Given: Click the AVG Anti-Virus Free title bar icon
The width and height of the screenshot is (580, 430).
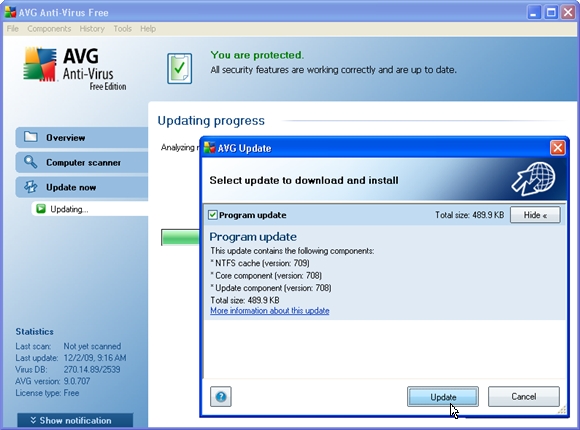Looking at the screenshot, I should 10,12.
